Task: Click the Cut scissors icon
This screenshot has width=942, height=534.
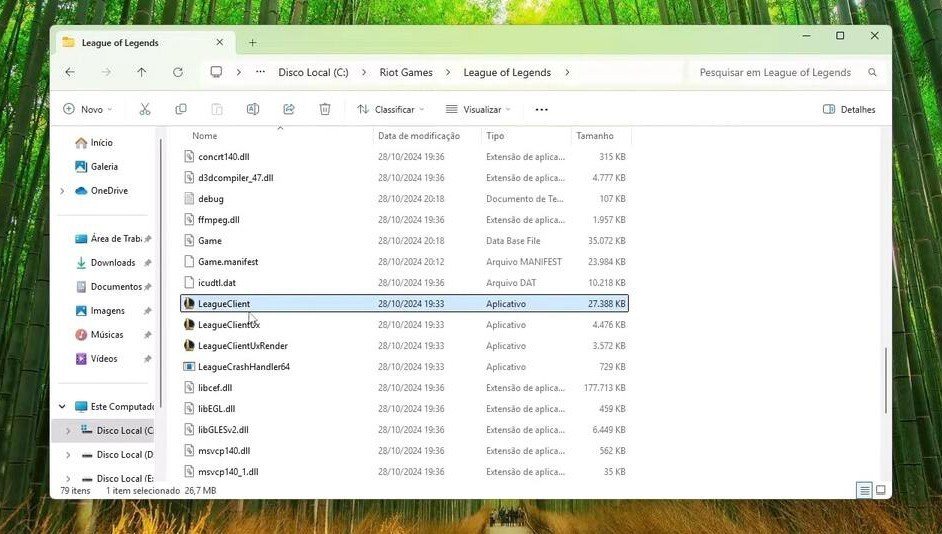Action: point(145,109)
